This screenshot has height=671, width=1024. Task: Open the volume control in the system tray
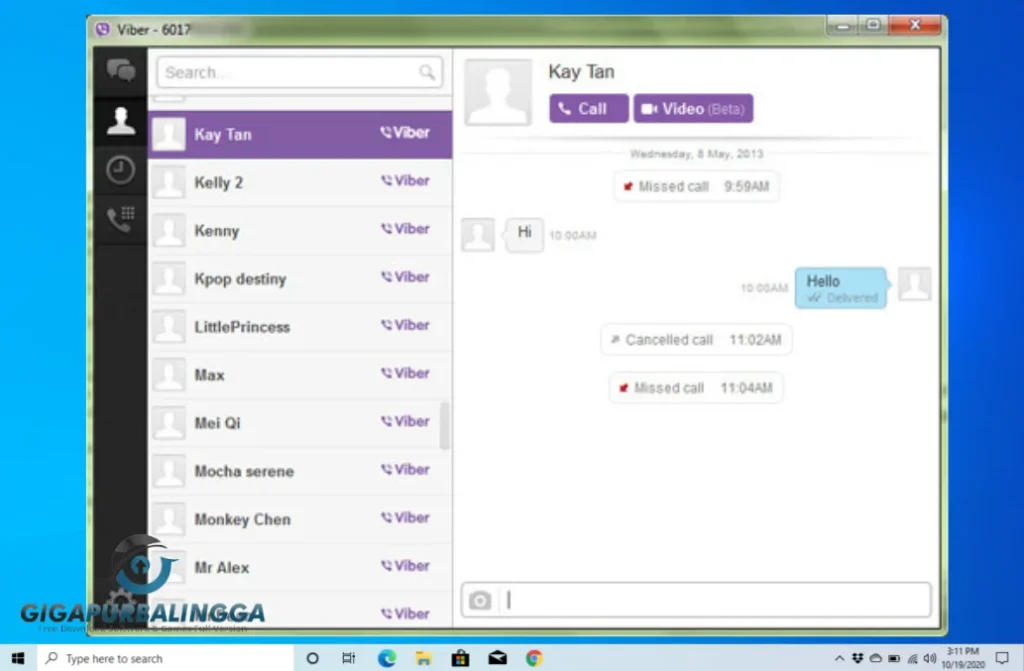(x=931, y=658)
